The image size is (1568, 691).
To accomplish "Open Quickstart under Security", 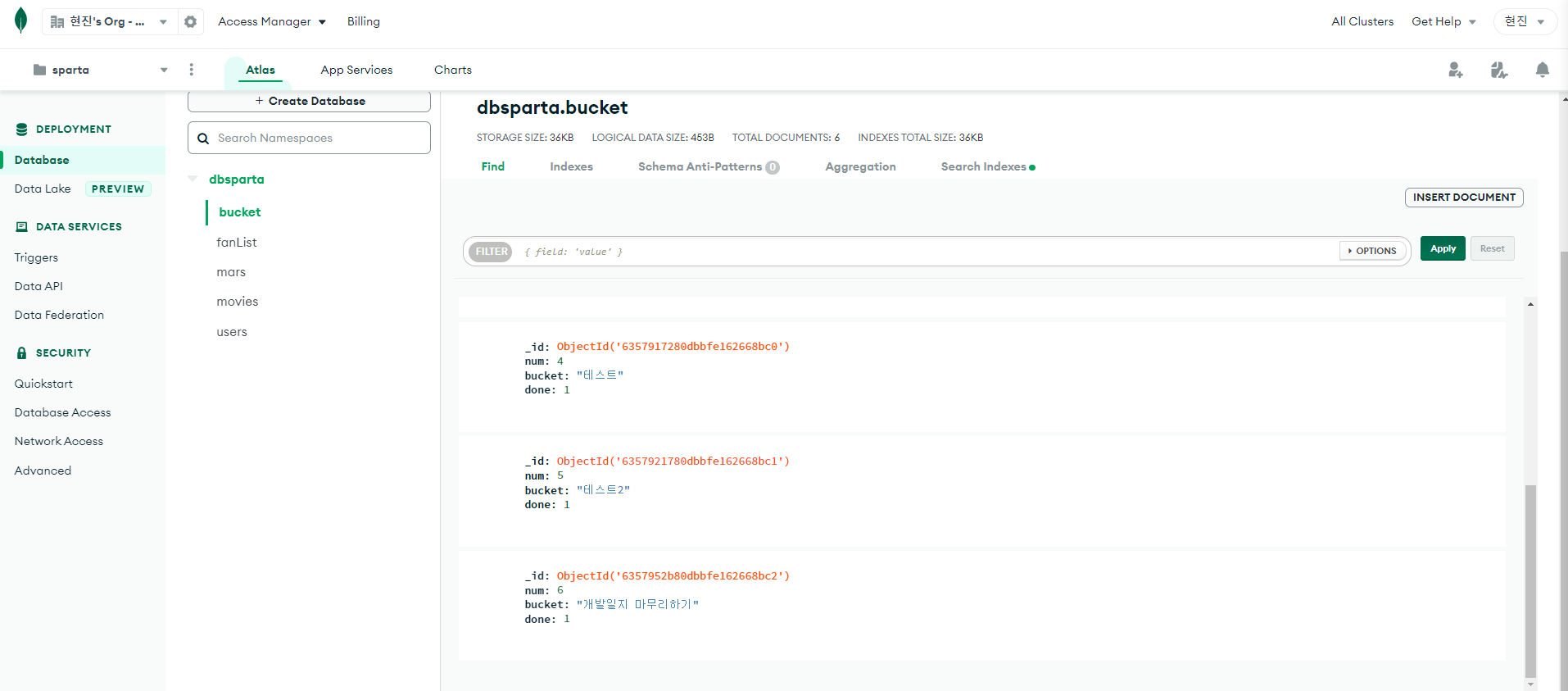I will click(x=43, y=384).
